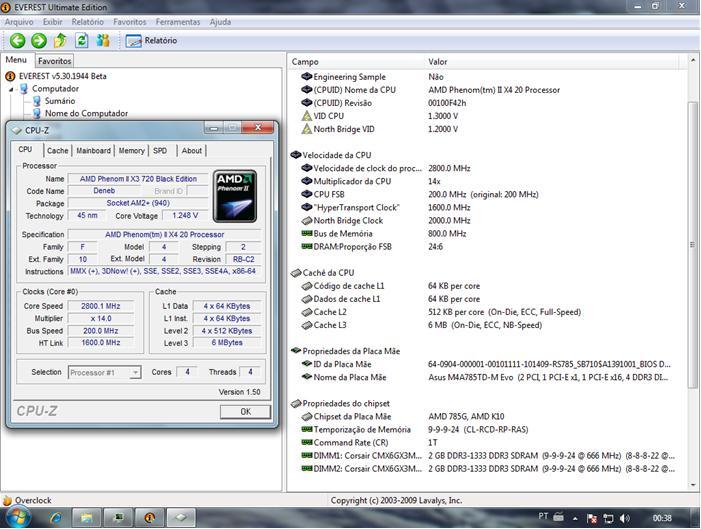
Task: Open the Cache tab in CPU-Z
Action: 58,151
